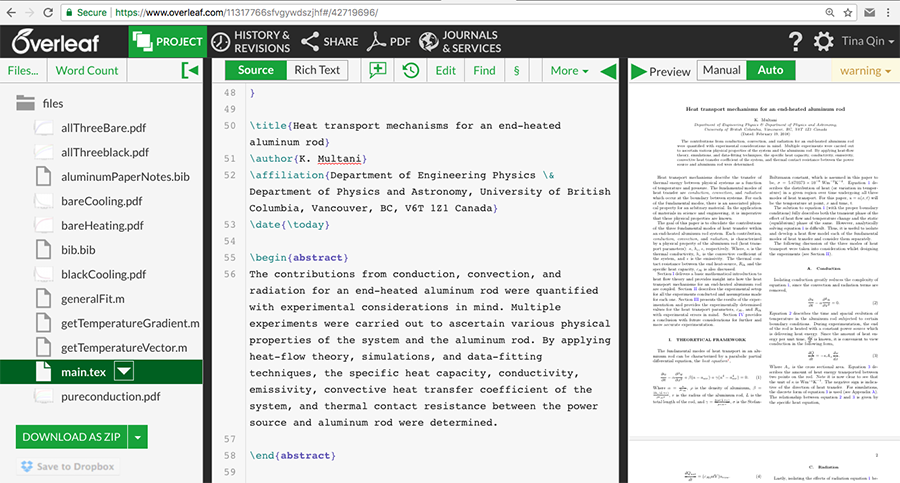Click the \title line in the editor

[x=405, y=133]
